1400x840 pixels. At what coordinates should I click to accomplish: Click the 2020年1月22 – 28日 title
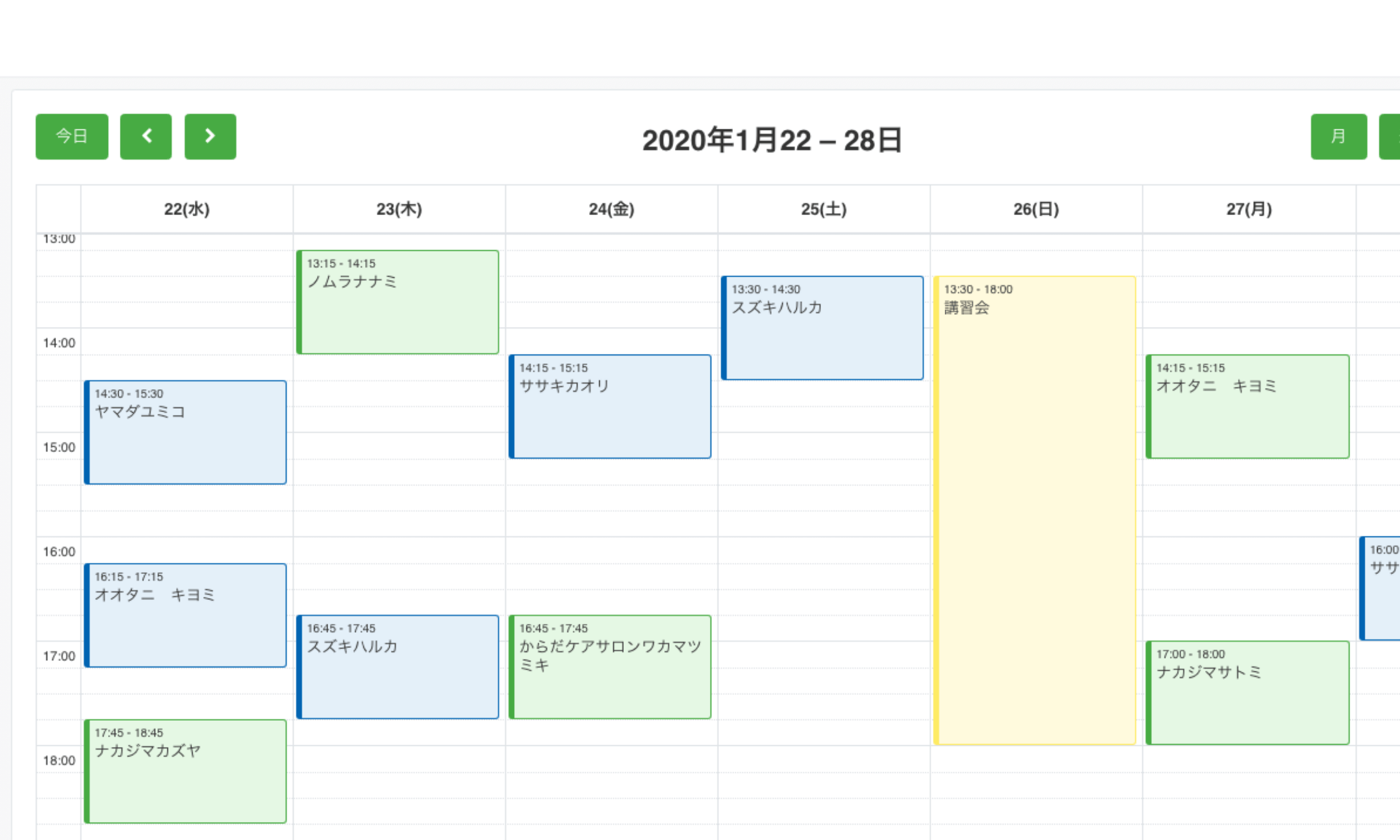pyautogui.click(x=772, y=140)
